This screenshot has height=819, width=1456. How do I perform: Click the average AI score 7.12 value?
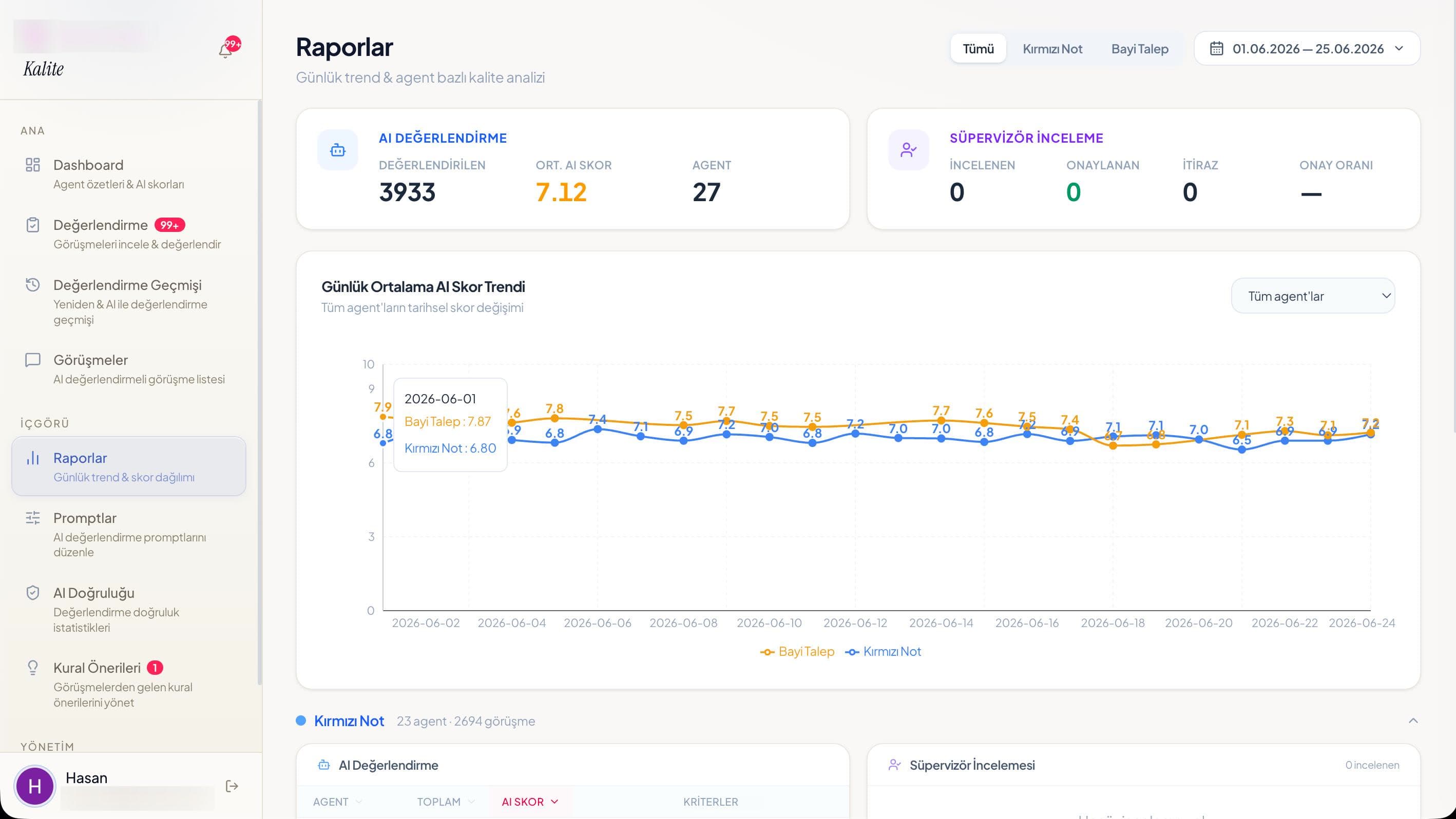point(561,192)
